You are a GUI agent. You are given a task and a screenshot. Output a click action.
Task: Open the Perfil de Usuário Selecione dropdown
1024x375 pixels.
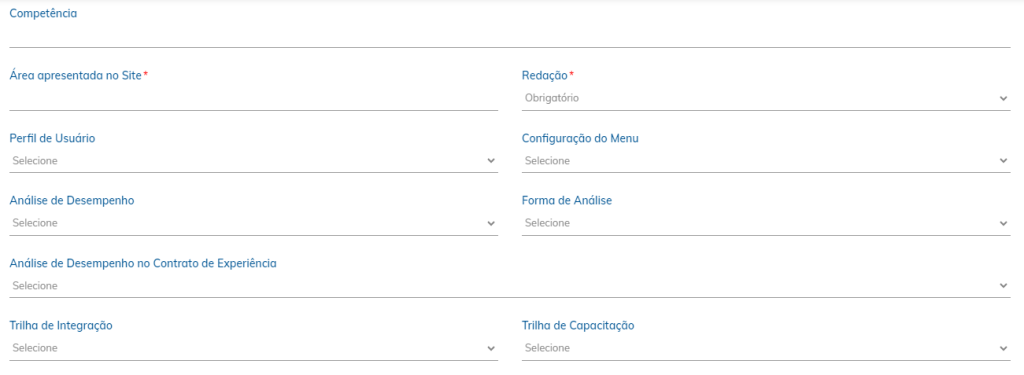[254, 161]
